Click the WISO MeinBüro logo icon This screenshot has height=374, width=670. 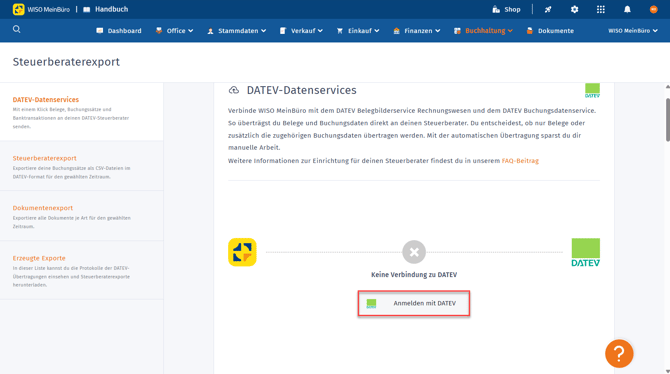(18, 9)
